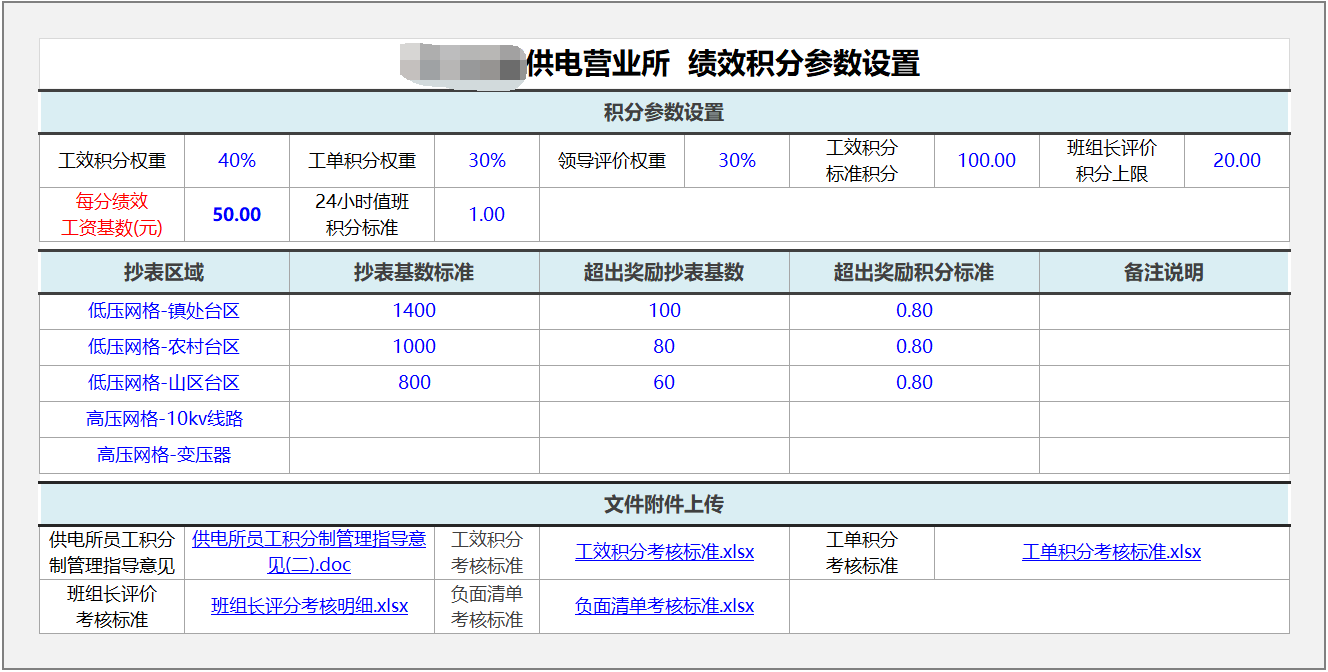Image resolution: width=1328 pixels, height=672 pixels.
Task: Click the empty 抄表基数标准 cell for 高压网格-变压器
Action: pyautogui.click(x=414, y=455)
